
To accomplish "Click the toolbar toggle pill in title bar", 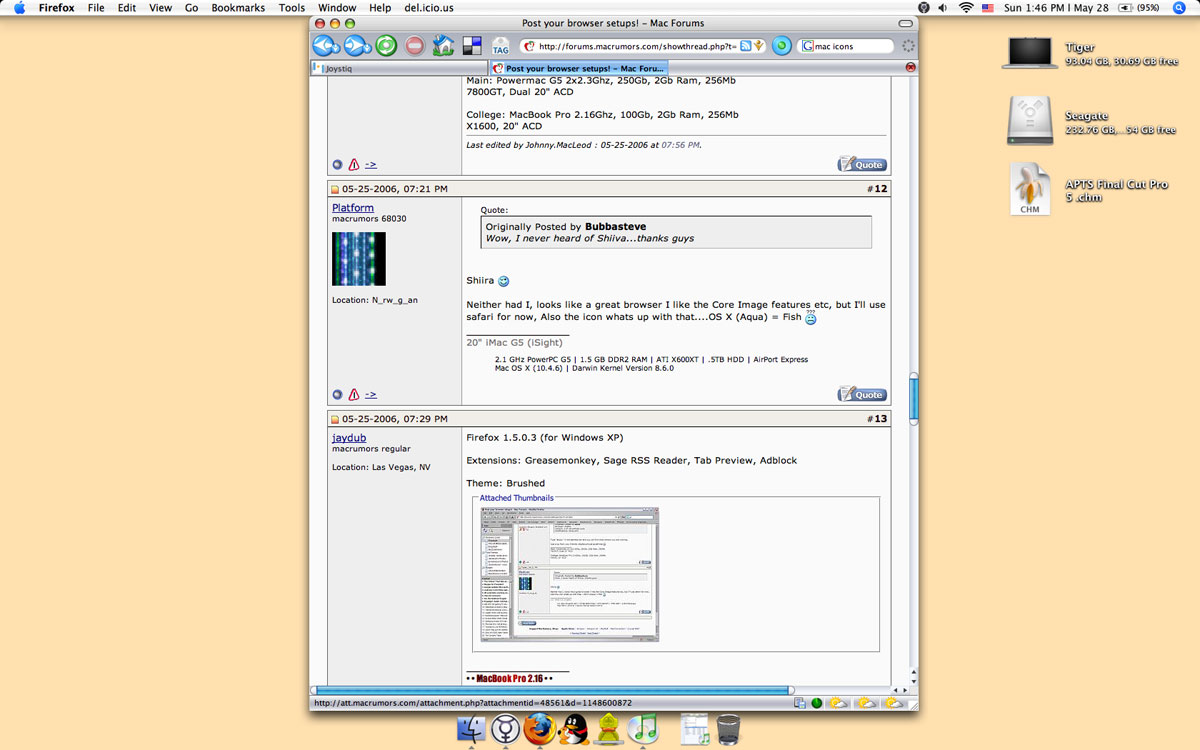I will (906, 23).
